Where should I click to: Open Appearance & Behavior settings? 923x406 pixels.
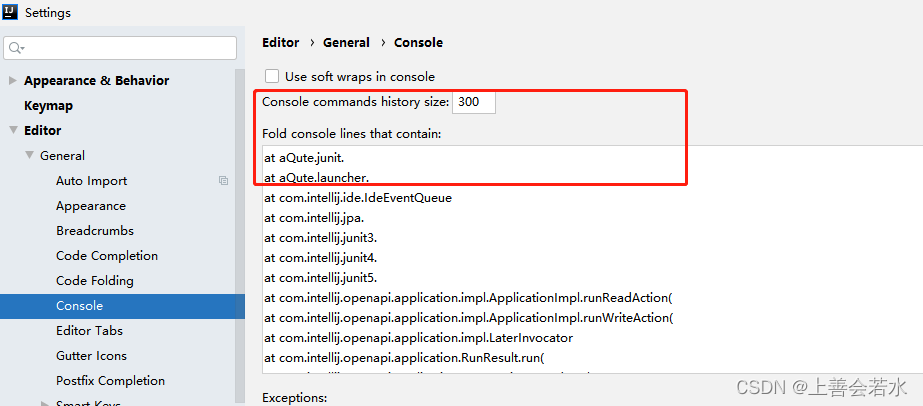(x=97, y=81)
